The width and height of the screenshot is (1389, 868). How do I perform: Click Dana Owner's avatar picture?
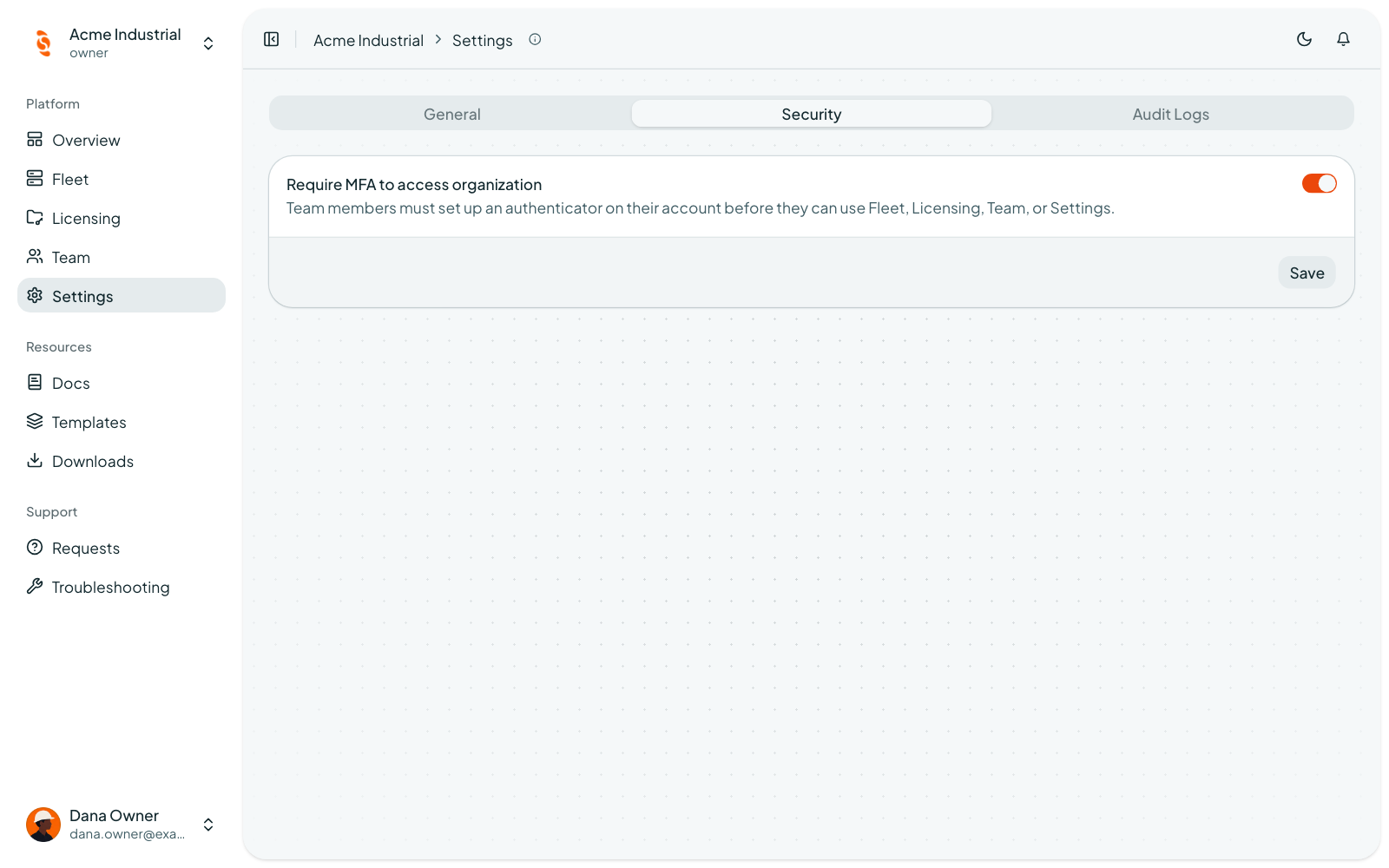point(43,825)
